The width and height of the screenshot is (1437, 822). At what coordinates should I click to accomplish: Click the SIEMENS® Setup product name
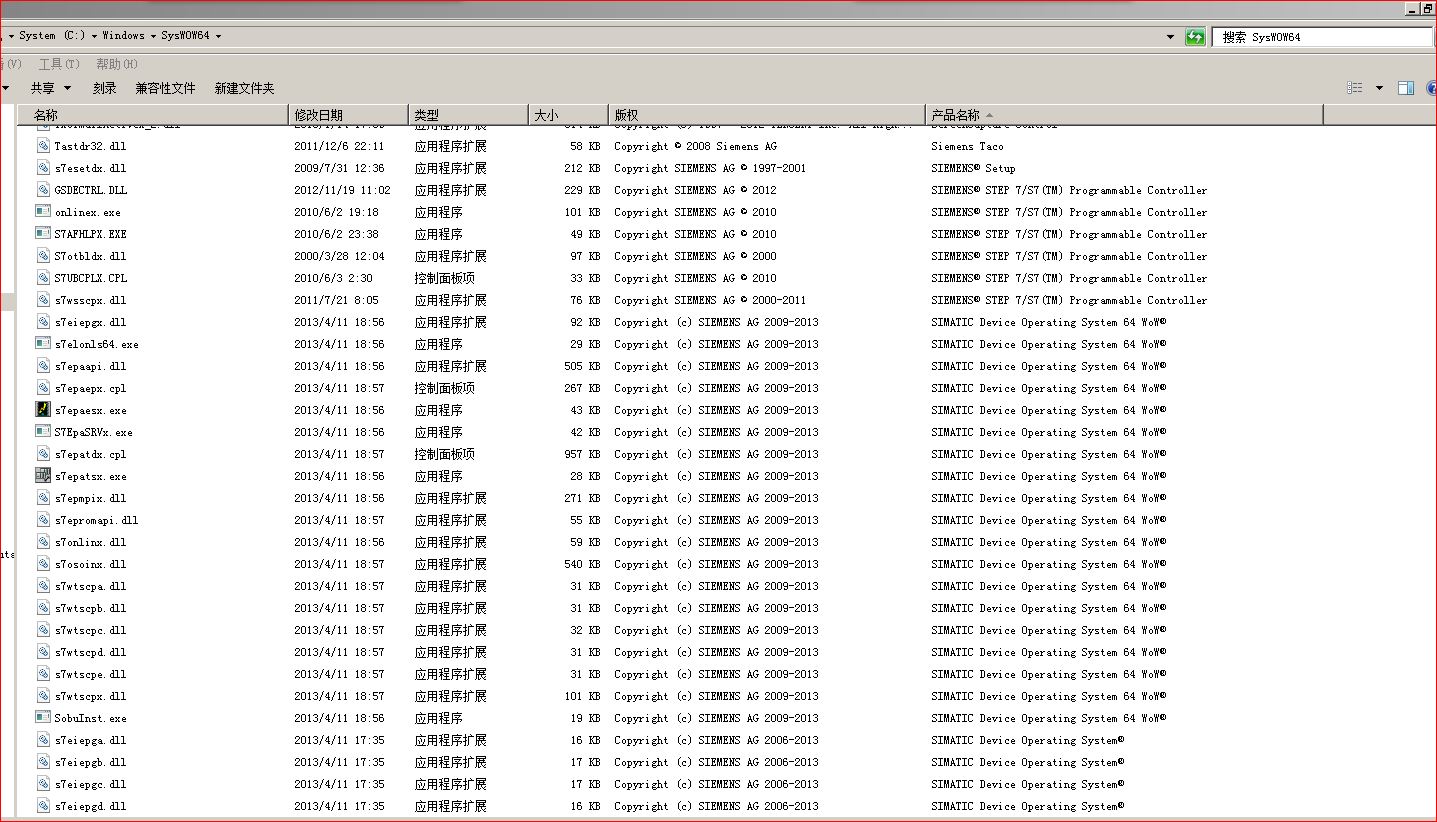click(x=973, y=168)
